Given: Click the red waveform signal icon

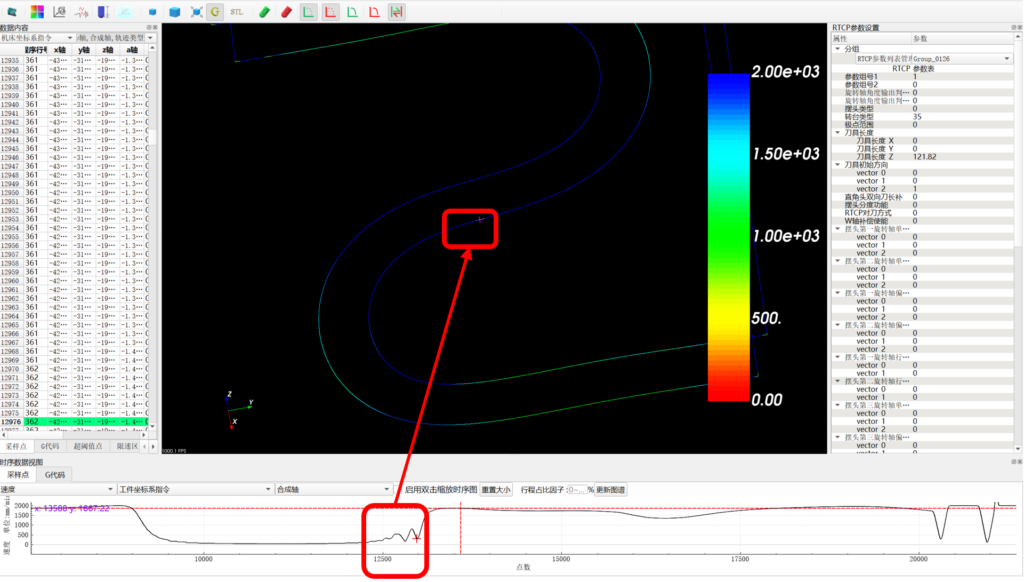Looking at the screenshot, I should [81, 12].
